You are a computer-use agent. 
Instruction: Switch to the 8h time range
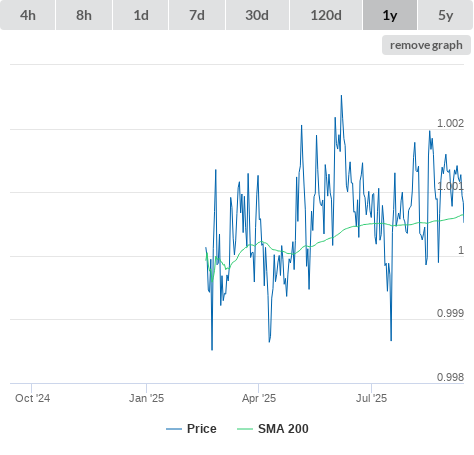pos(84,15)
